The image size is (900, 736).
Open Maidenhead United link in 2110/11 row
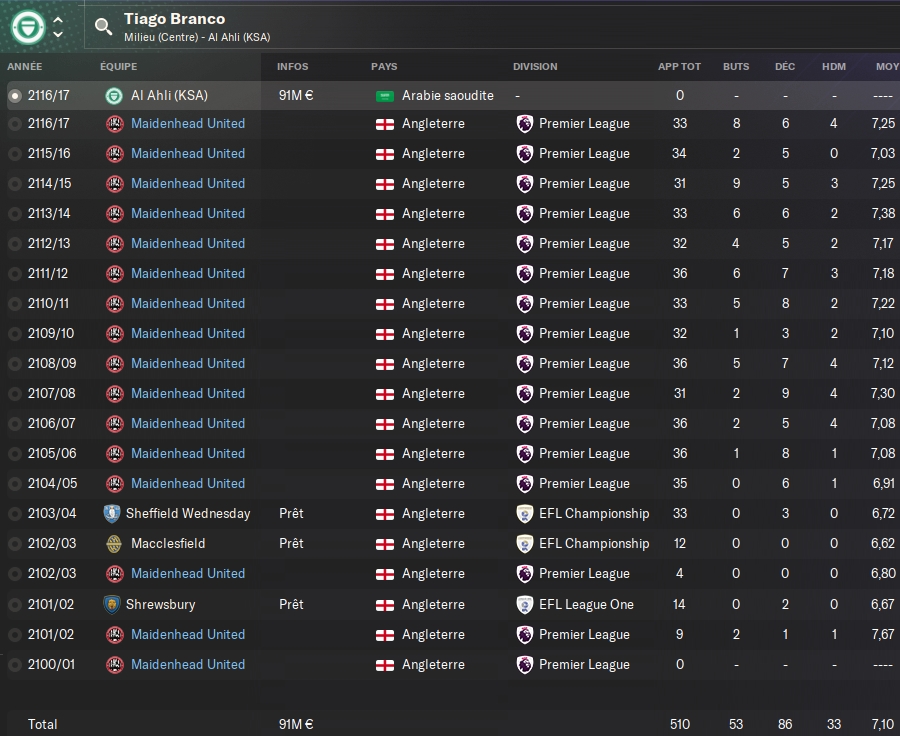coord(188,304)
